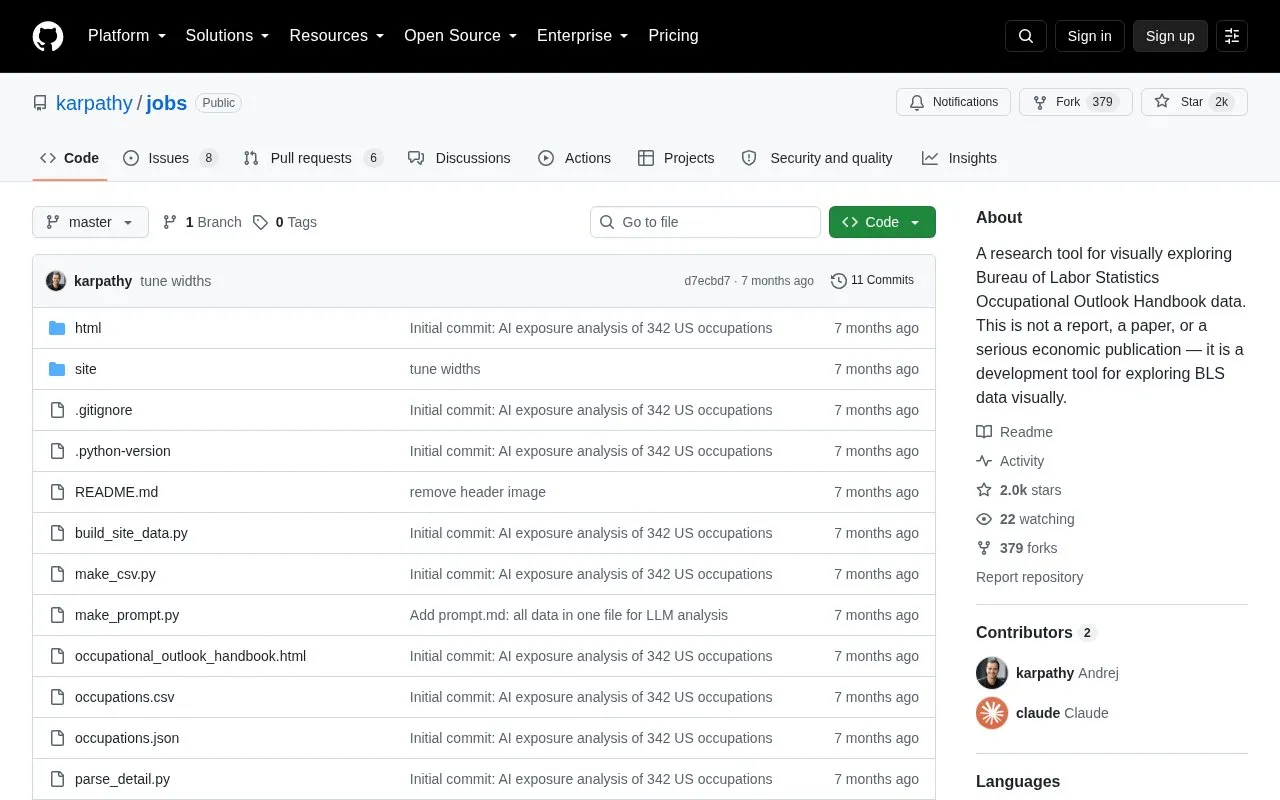
Task: Click the occupations.json file icon
Action: tap(57, 738)
